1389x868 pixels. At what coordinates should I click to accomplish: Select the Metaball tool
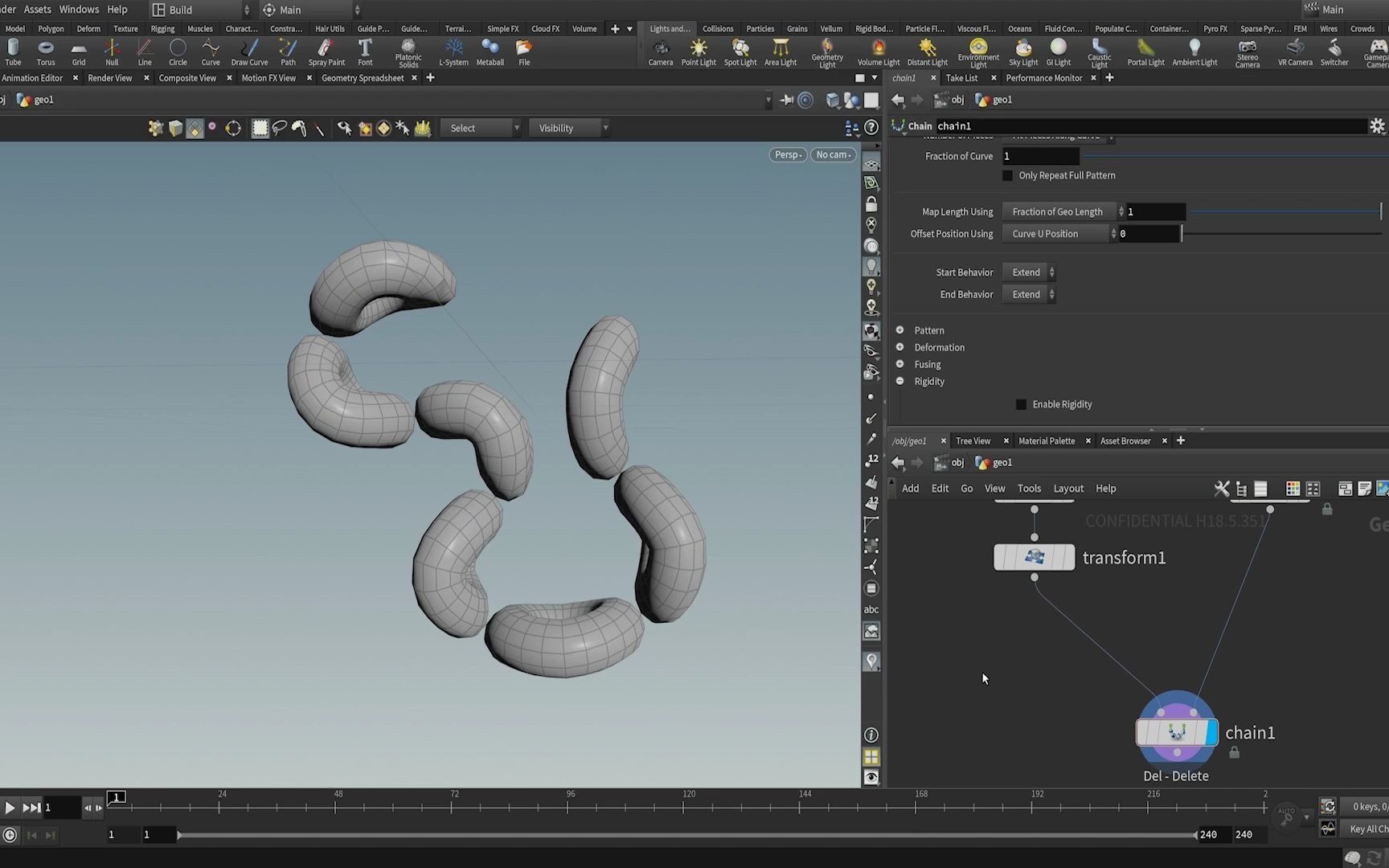490,51
